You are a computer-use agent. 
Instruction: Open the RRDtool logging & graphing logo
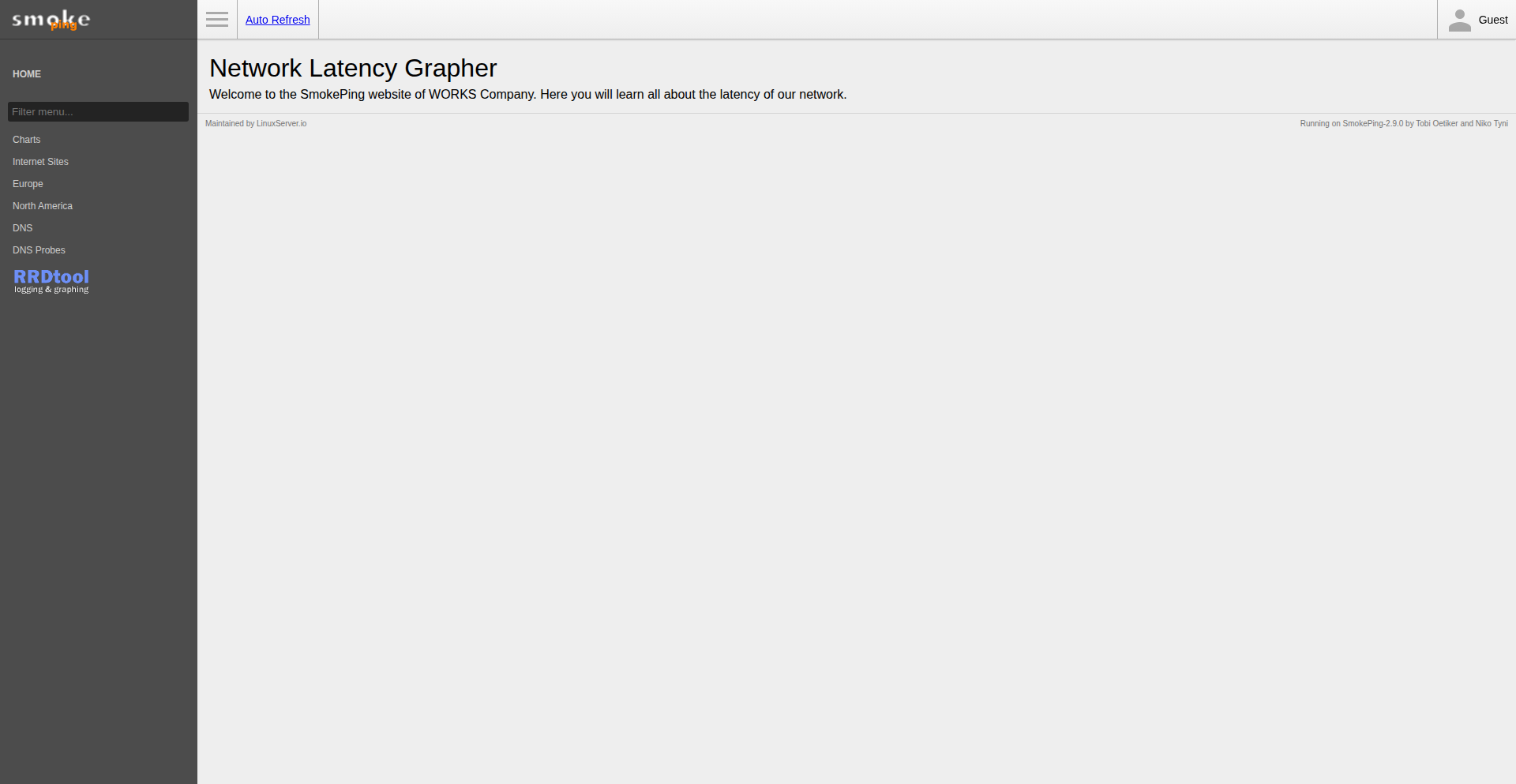coord(51,281)
